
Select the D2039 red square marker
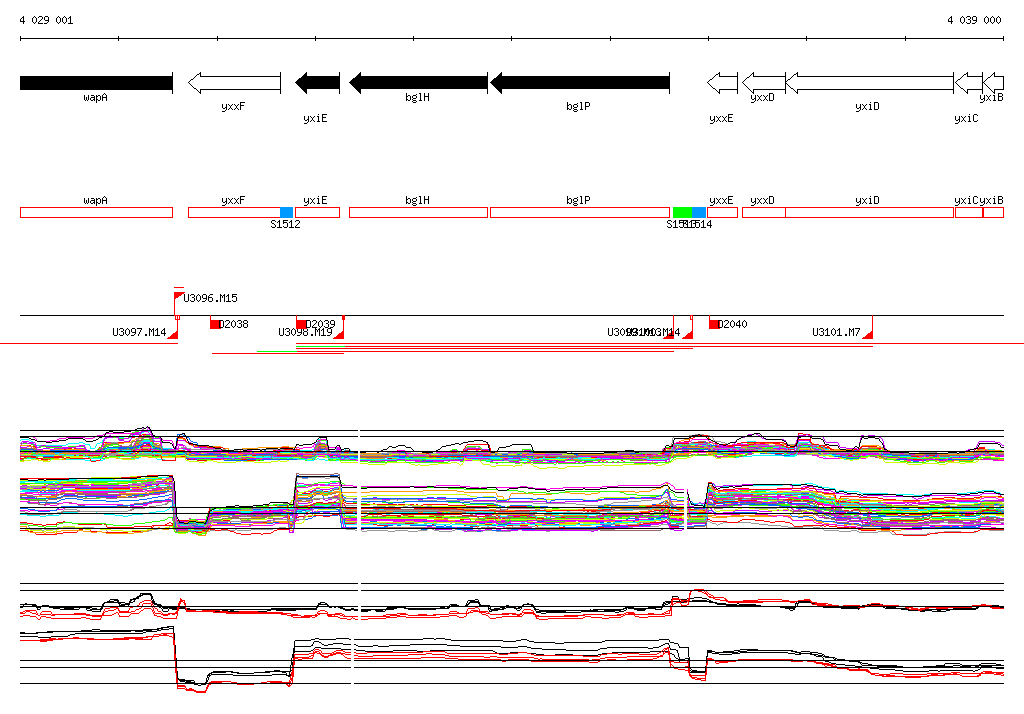pos(301,324)
